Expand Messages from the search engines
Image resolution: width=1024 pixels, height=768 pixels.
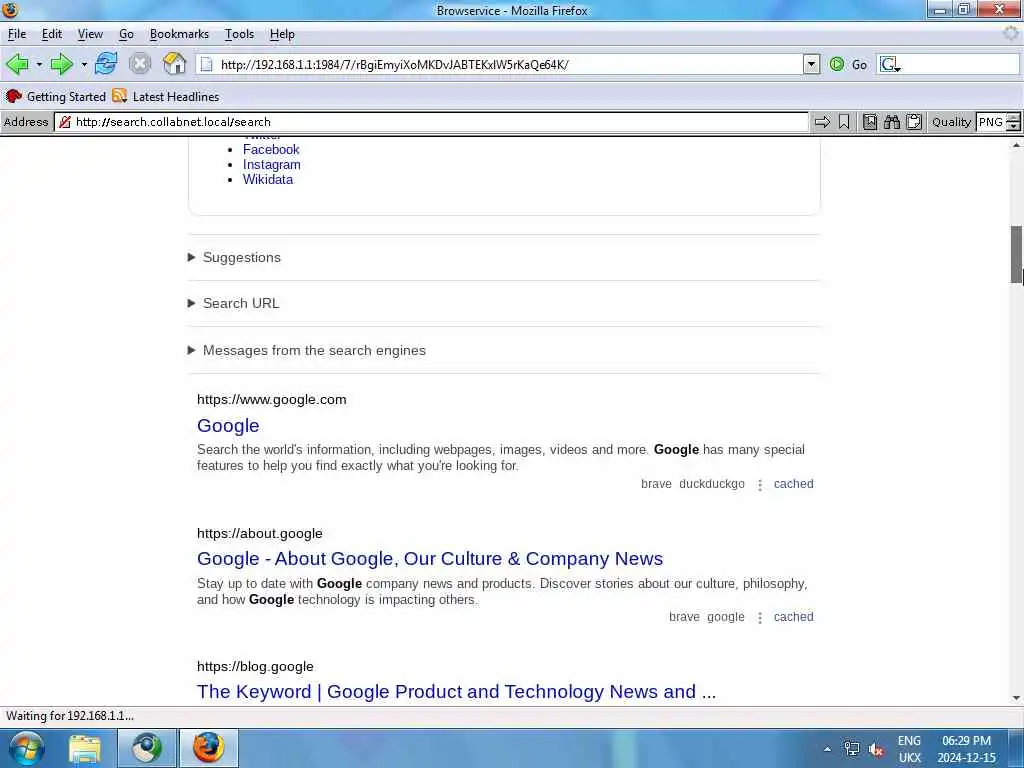click(307, 350)
